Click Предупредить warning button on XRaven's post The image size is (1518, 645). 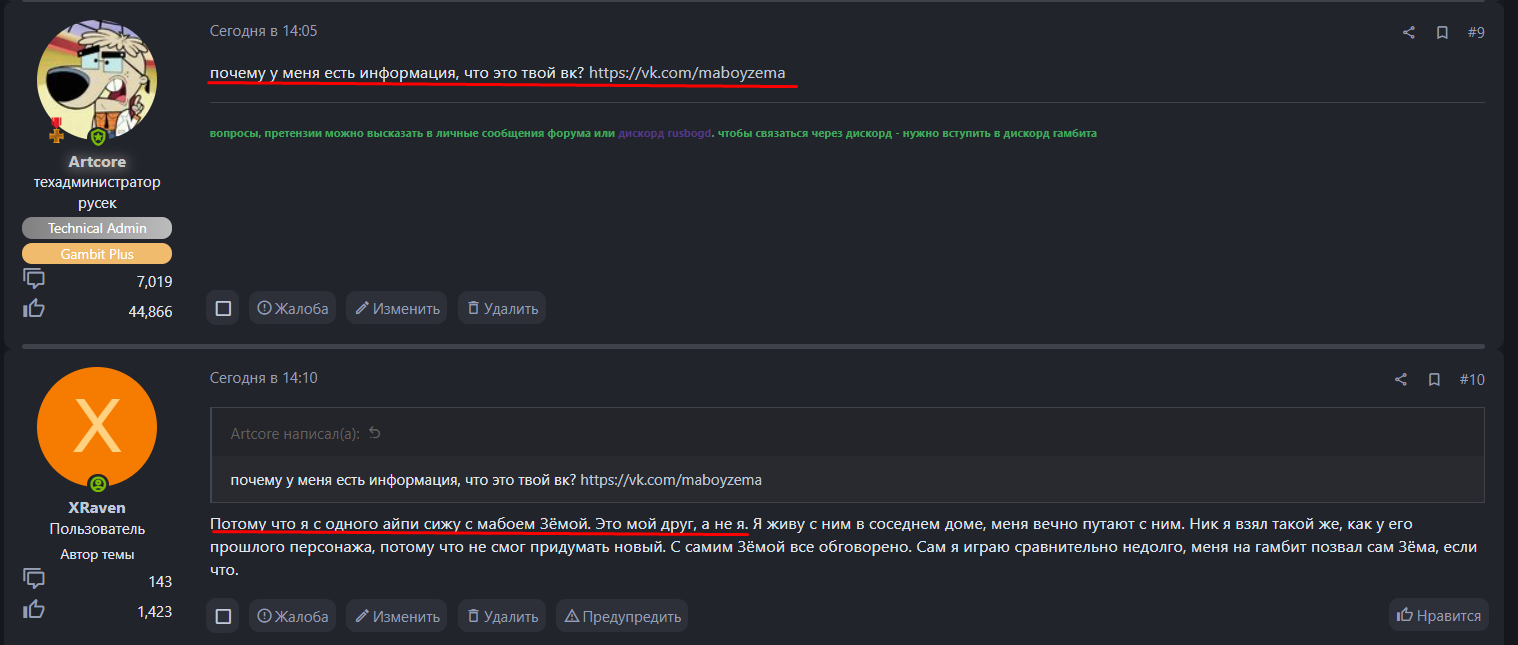point(622,616)
